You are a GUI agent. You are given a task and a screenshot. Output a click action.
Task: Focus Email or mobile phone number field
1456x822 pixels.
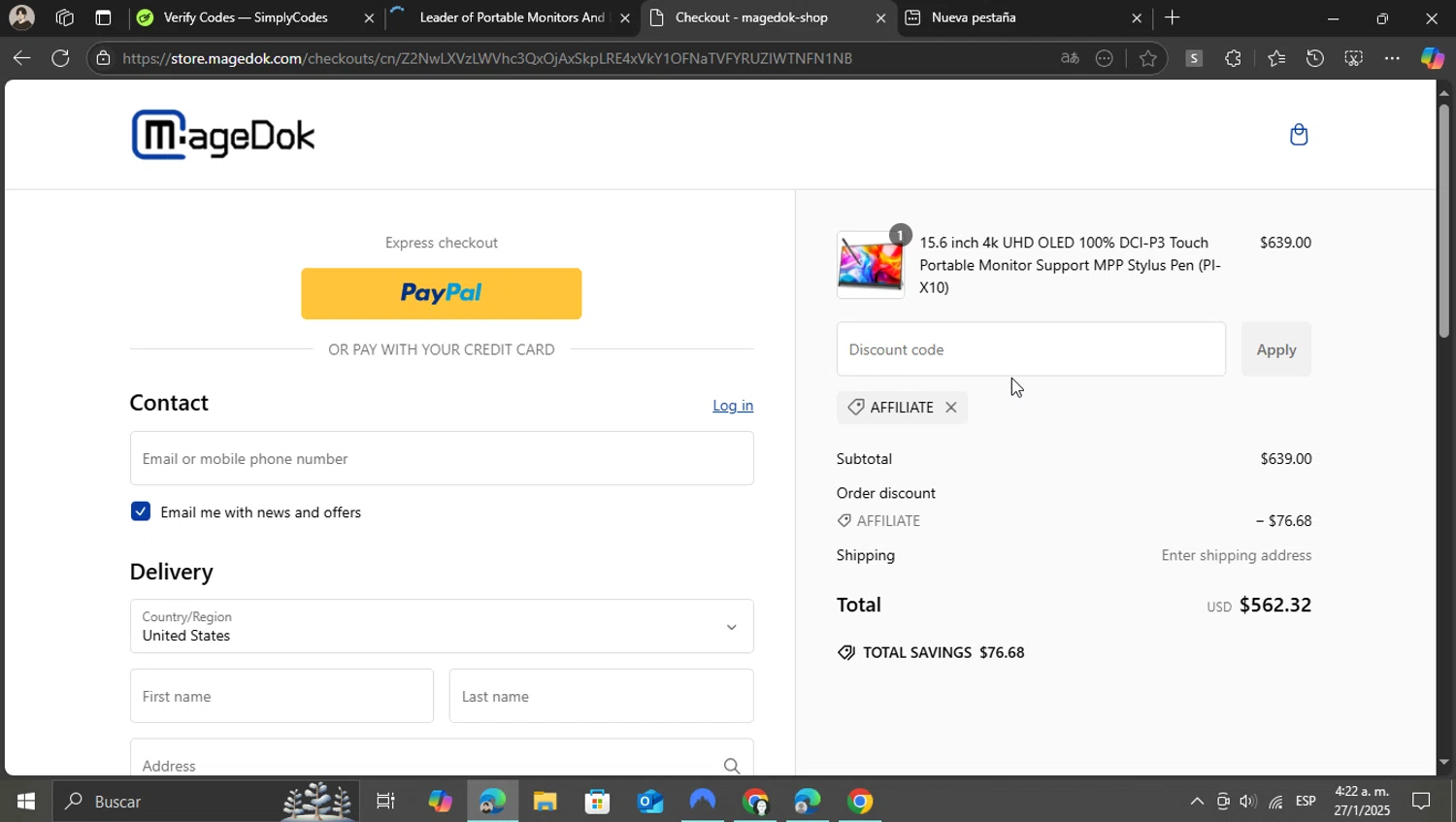point(442,458)
